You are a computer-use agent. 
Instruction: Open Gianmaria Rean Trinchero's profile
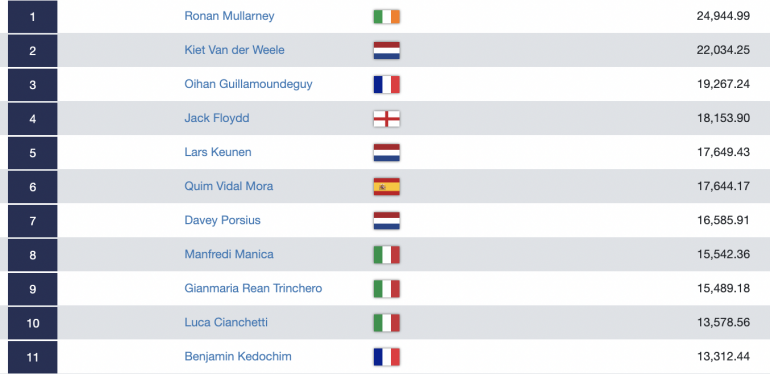(x=253, y=288)
